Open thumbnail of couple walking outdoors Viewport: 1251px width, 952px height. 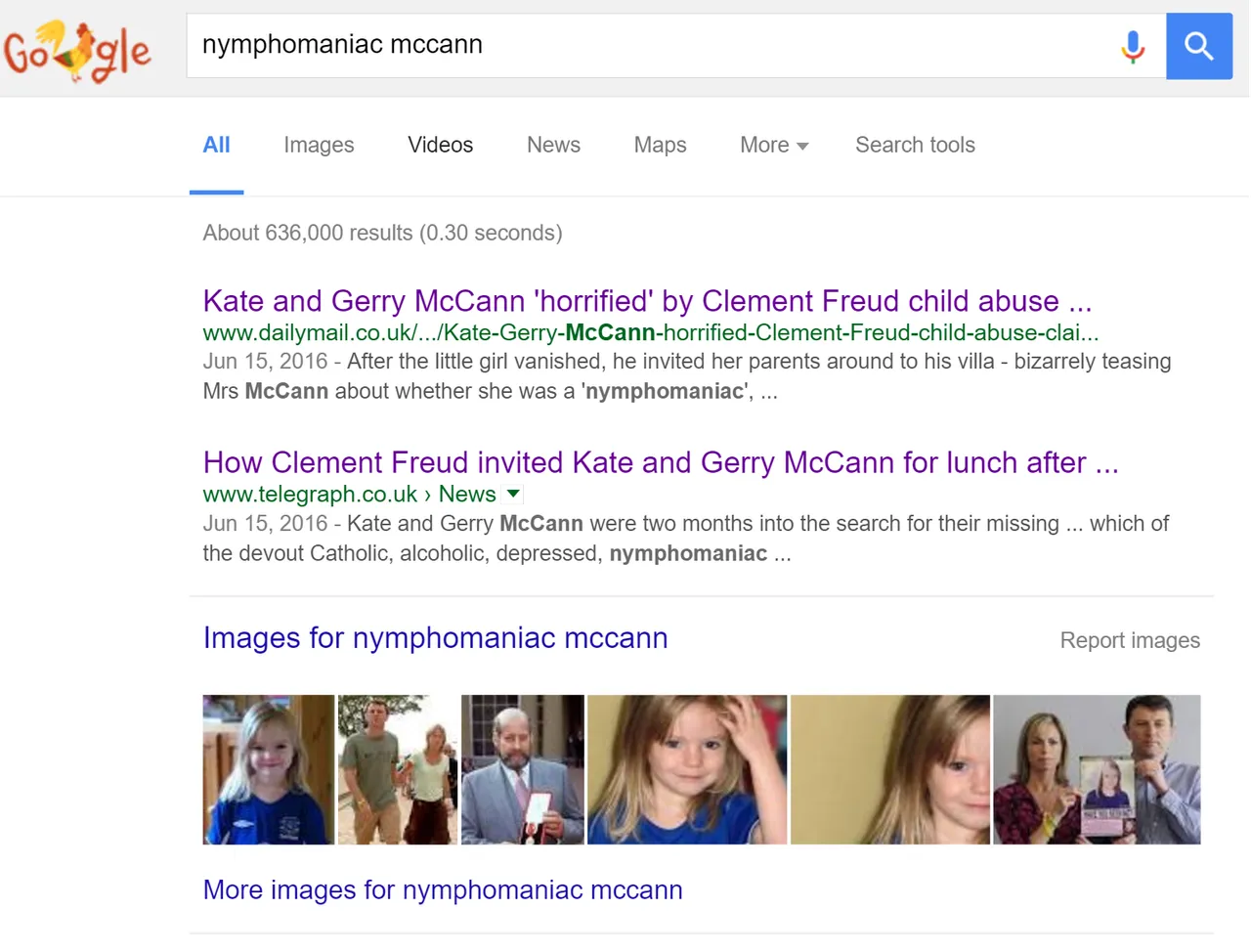[398, 769]
